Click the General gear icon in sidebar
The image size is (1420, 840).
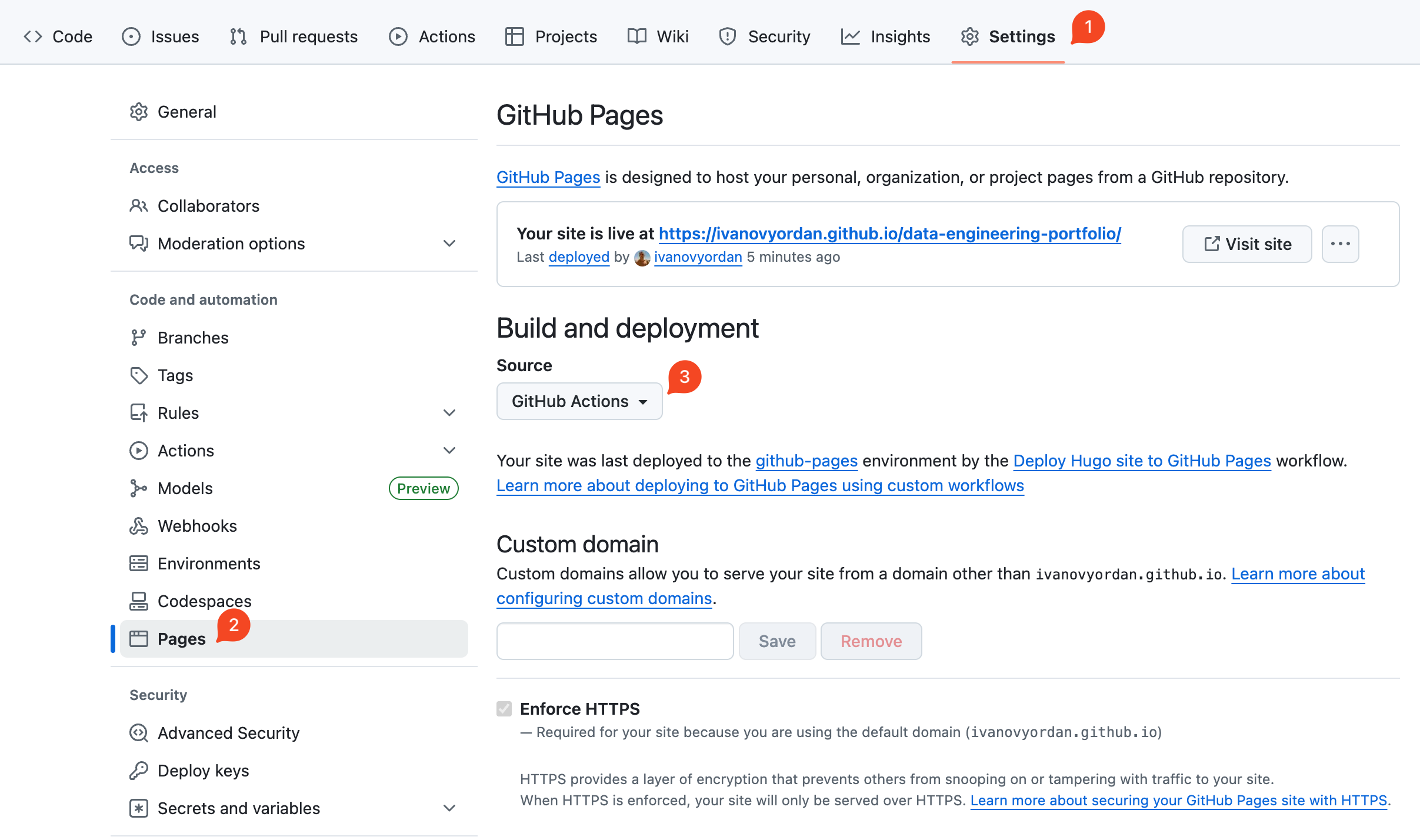(x=139, y=112)
